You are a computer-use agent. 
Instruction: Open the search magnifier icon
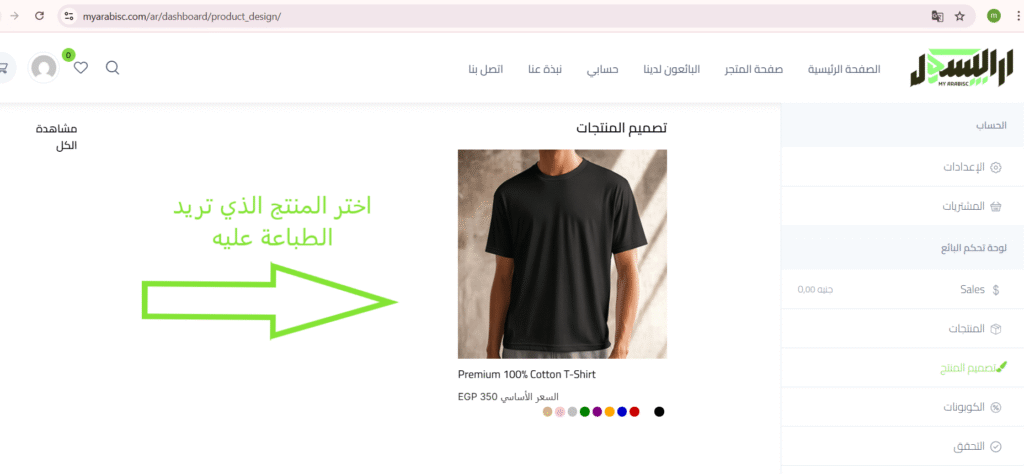(112, 68)
